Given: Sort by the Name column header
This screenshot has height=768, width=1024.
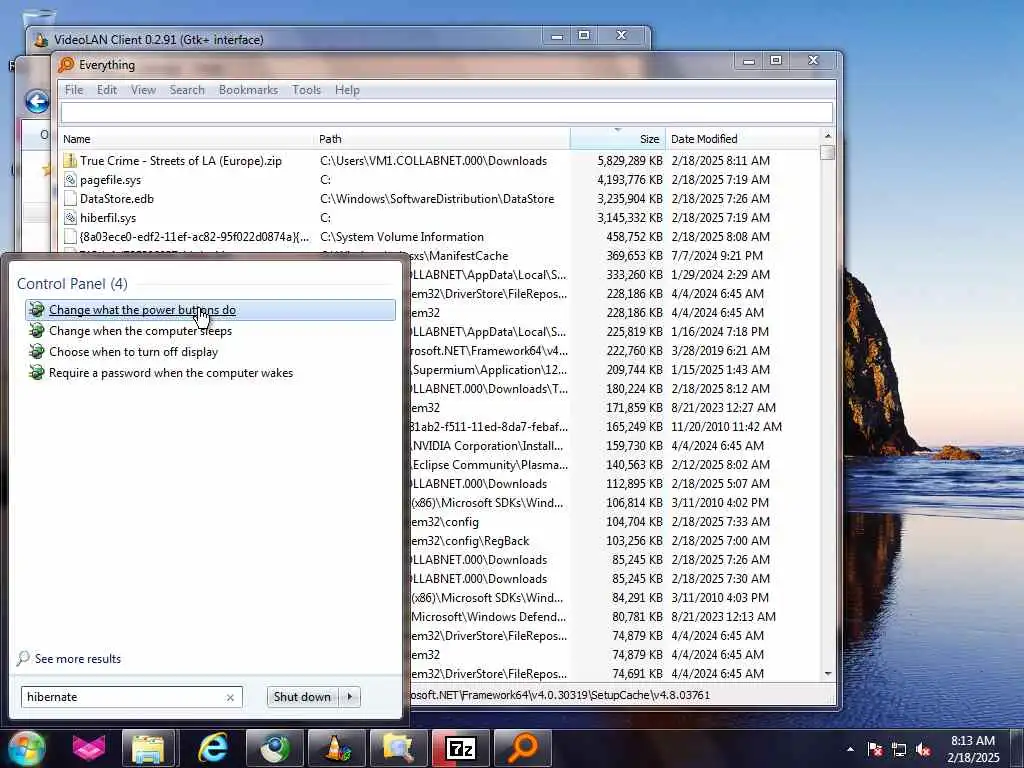Looking at the screenshot, I should click(186, 139).
